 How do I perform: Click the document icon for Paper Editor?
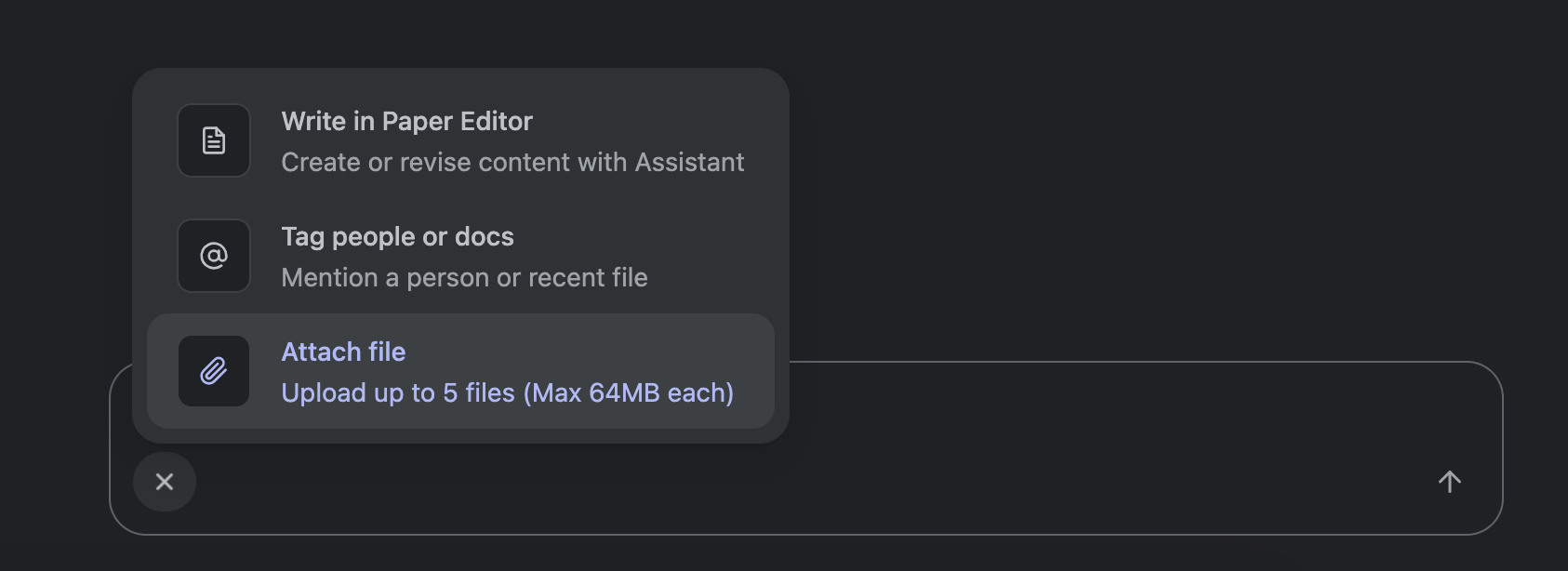tap(214, 140)
